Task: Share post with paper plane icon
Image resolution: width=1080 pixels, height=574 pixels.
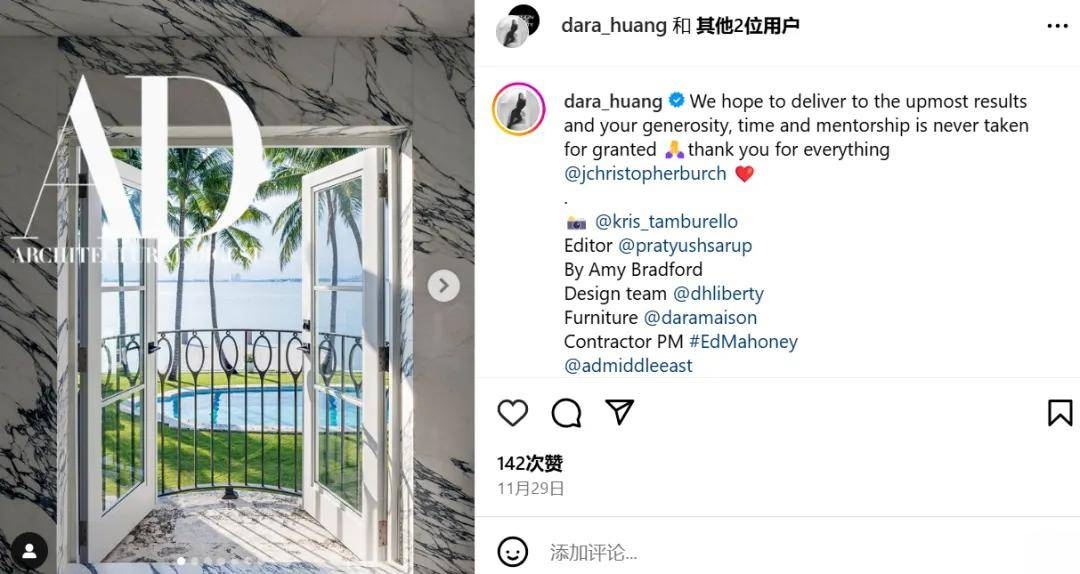Action: [x=619, y=411]
